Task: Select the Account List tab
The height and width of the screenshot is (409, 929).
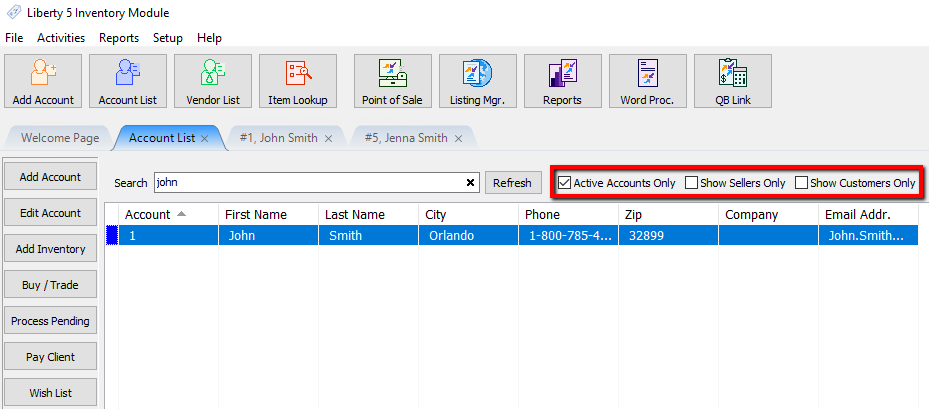Action: point(162,138)
